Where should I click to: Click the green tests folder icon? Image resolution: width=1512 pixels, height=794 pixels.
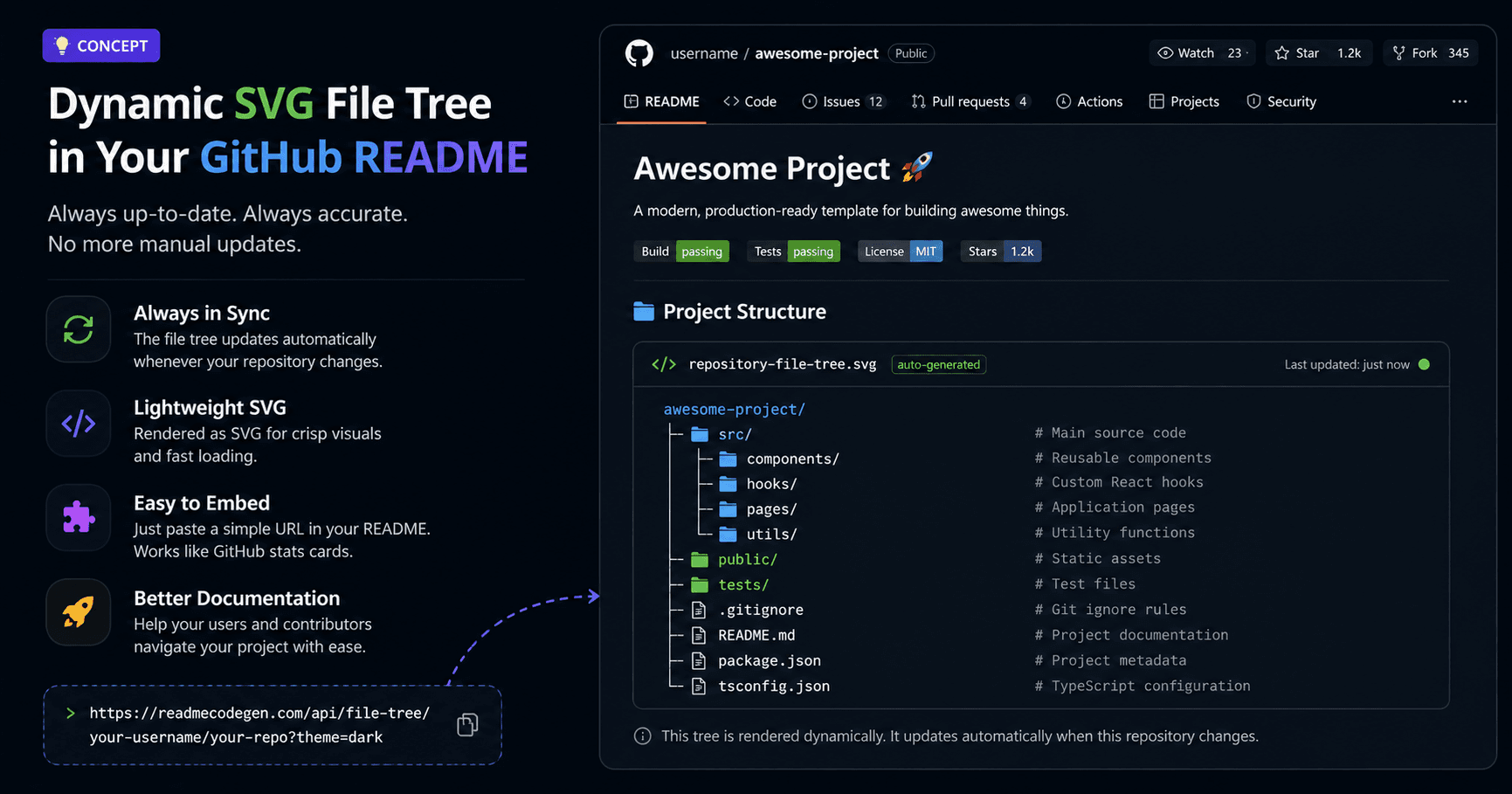click(700, 584)
